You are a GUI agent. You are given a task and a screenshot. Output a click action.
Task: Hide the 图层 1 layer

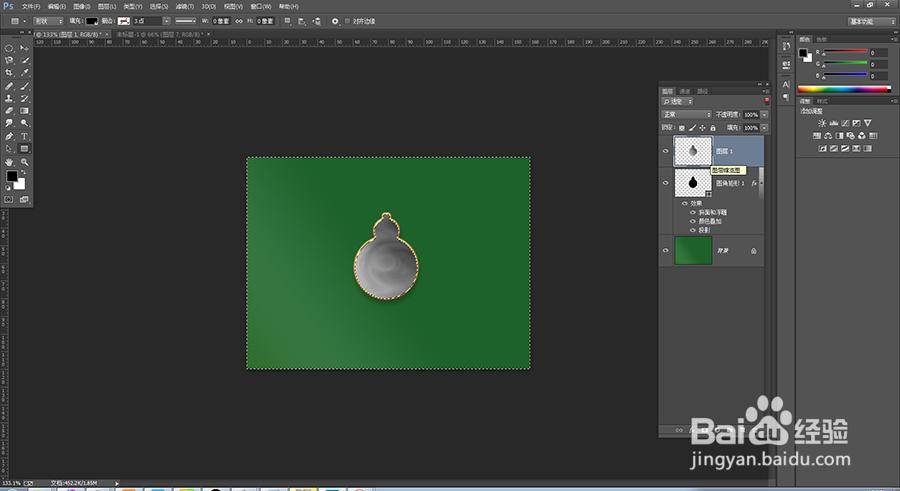point(666,151)
